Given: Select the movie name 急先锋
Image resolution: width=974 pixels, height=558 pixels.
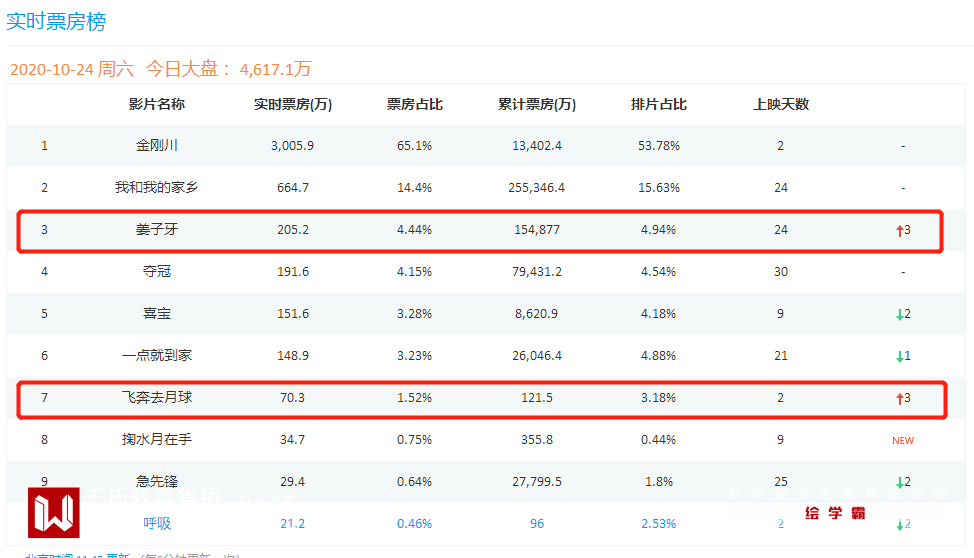Looking at the screenshot, I should 157,481.
